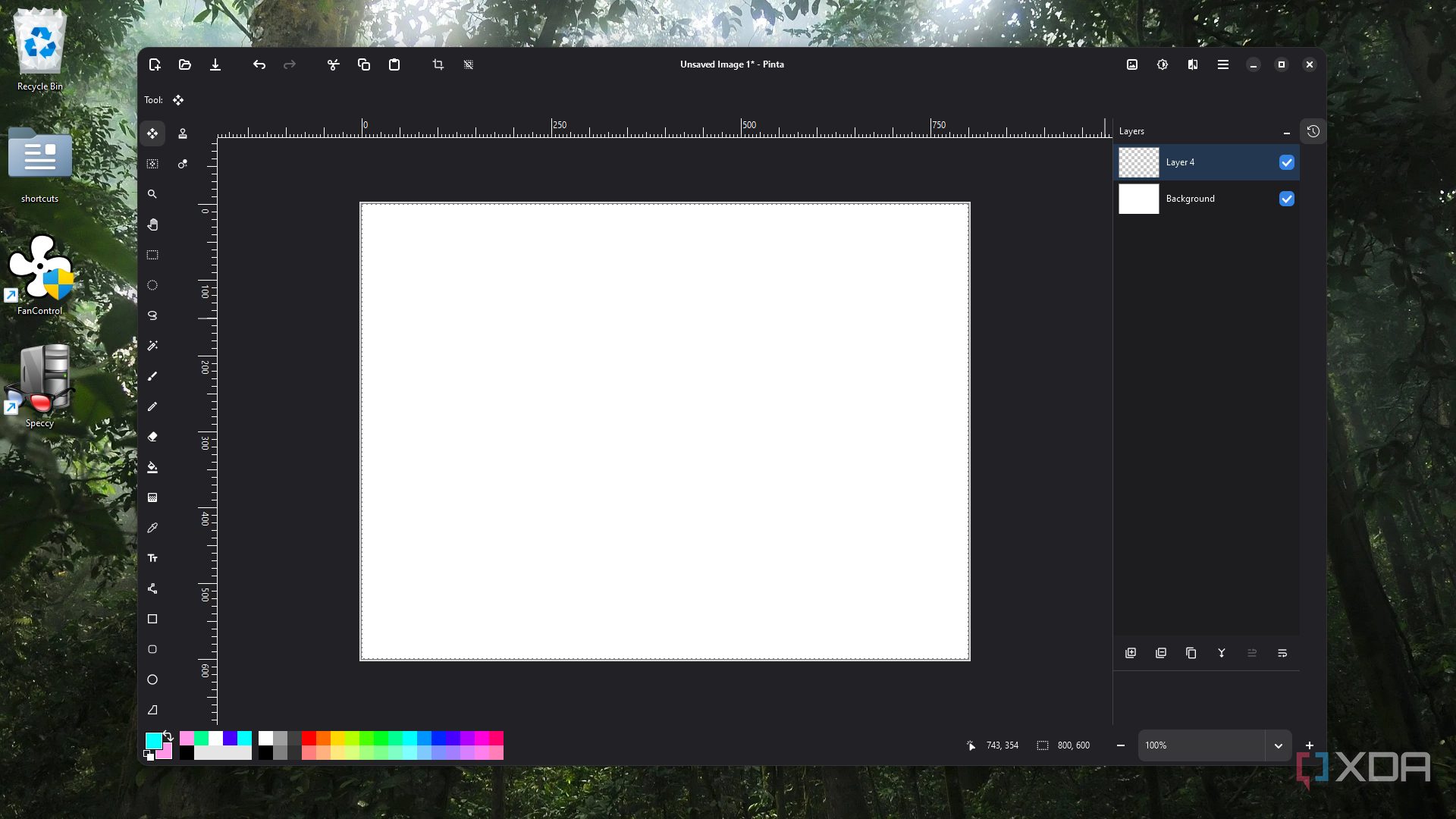
Task: Click the cyan primary color swatch
Action: coord(153,740)
